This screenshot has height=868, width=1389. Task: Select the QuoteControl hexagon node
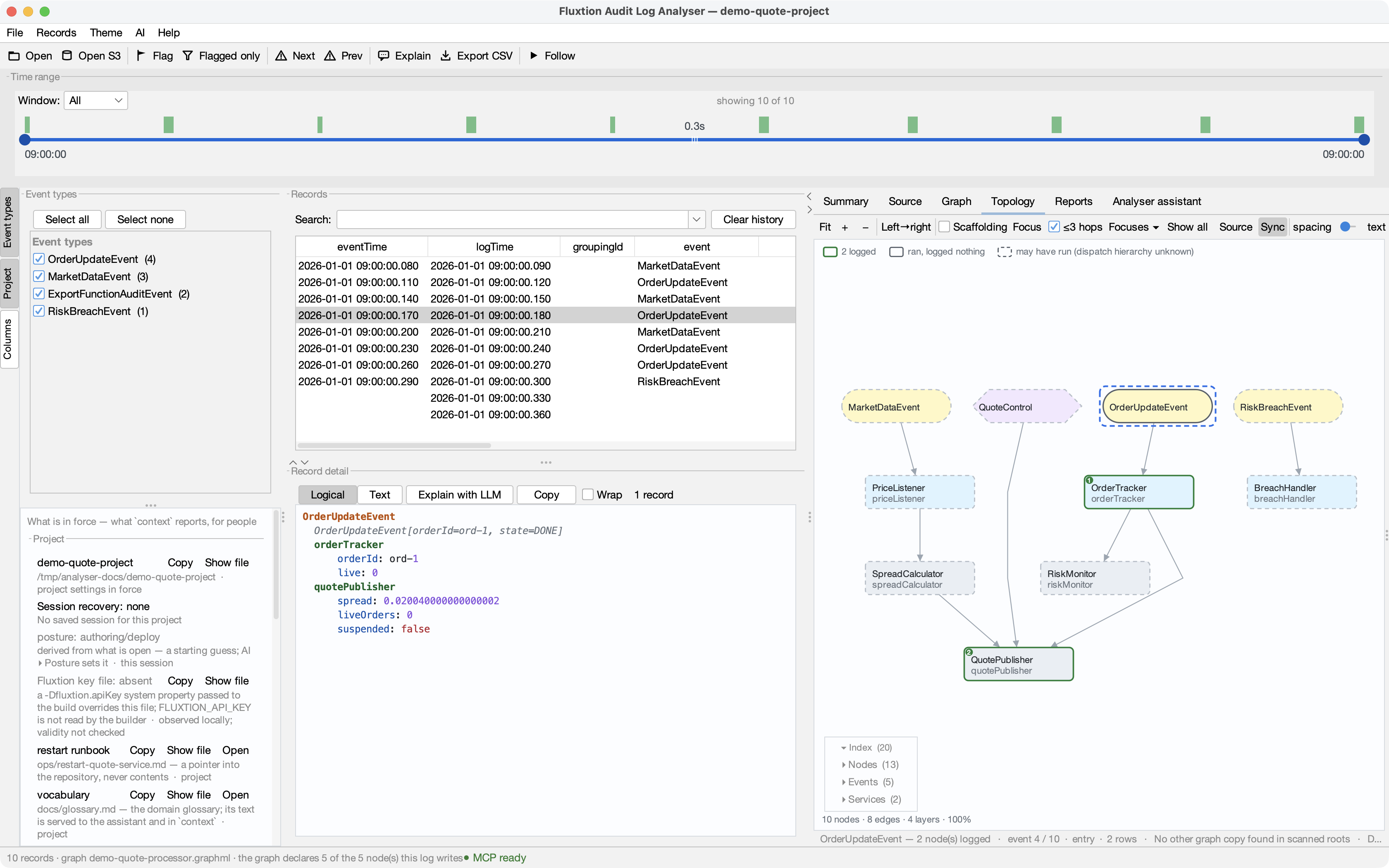click(x=1027, y=407)
